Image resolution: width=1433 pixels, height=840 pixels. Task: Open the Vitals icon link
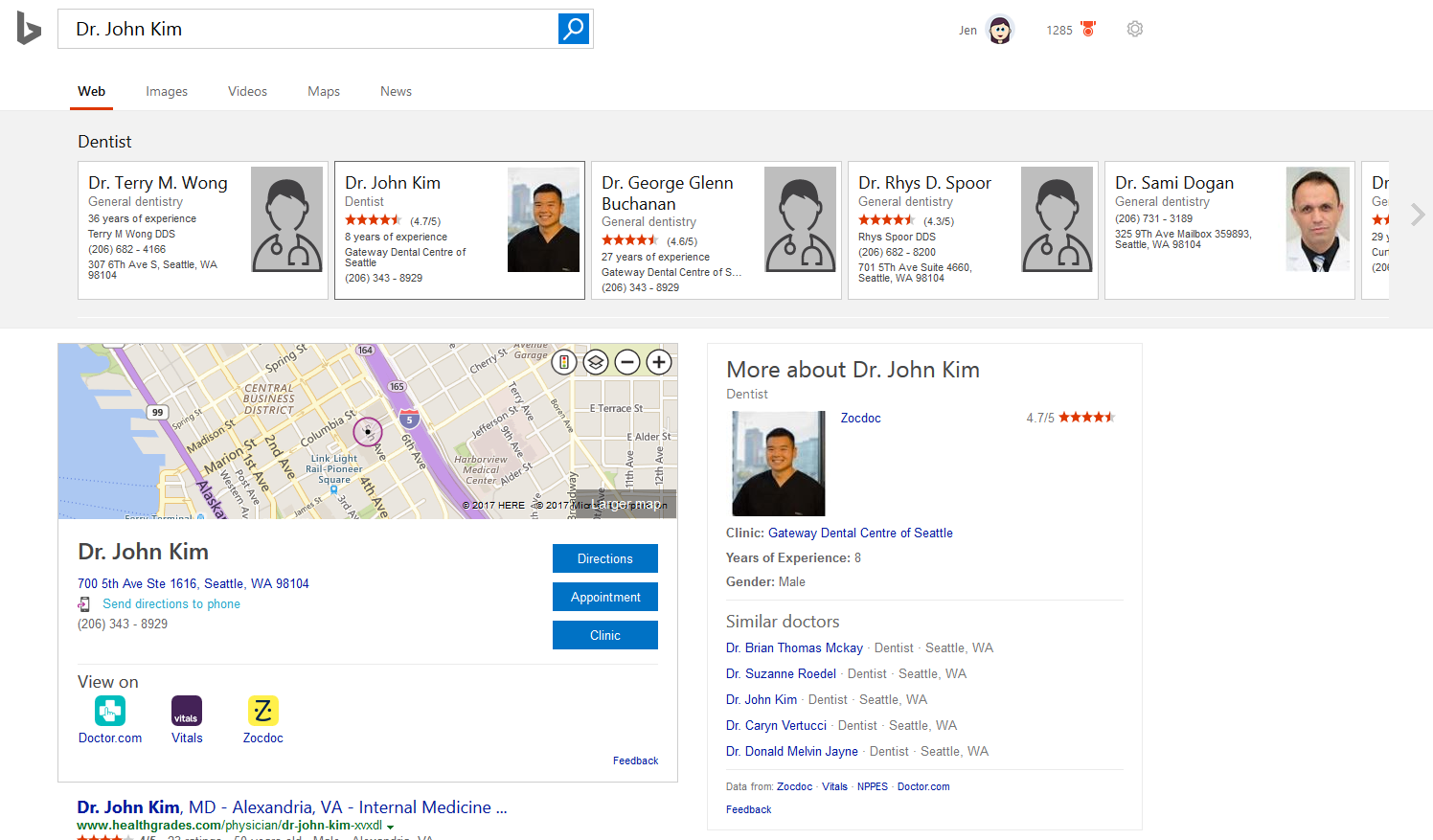pos(187,711)
